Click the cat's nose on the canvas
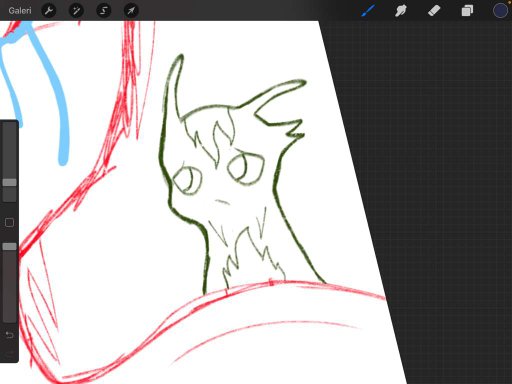512x384 pixels. click(222, 202)
